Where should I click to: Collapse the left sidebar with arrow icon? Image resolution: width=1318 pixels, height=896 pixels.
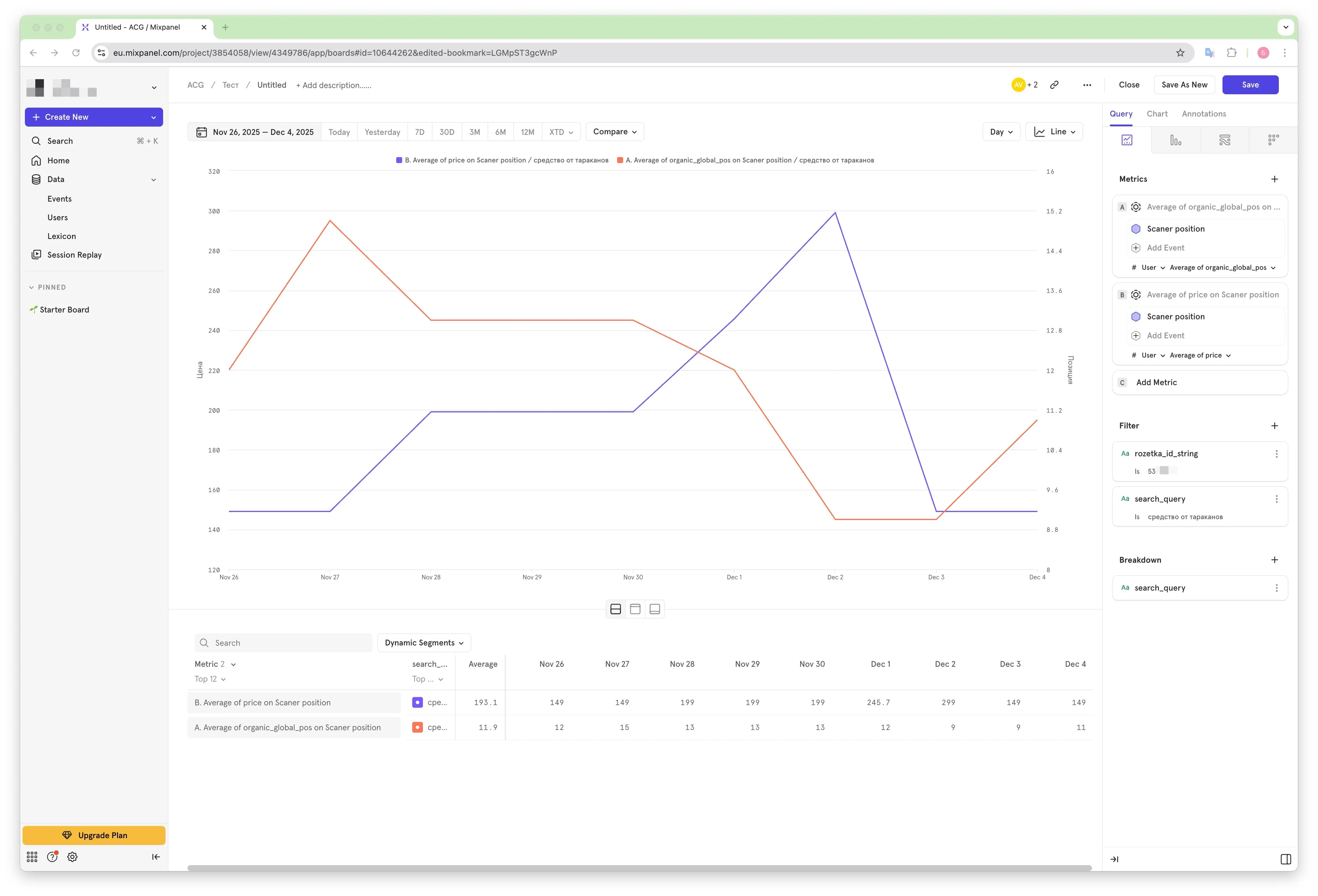pyautogui.click(x=155, y=857)
